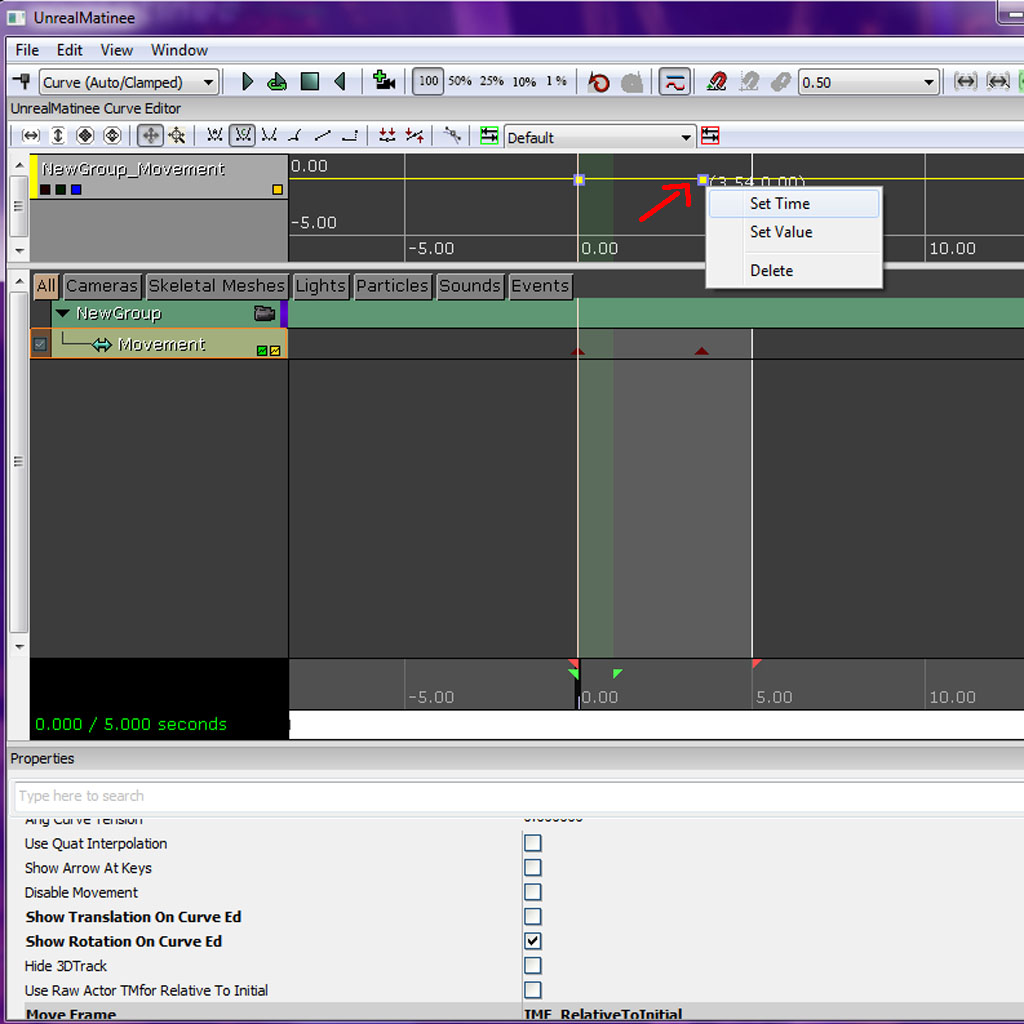Collapse the NewGroup track group
The image size is (1024, 1024).
63,313
